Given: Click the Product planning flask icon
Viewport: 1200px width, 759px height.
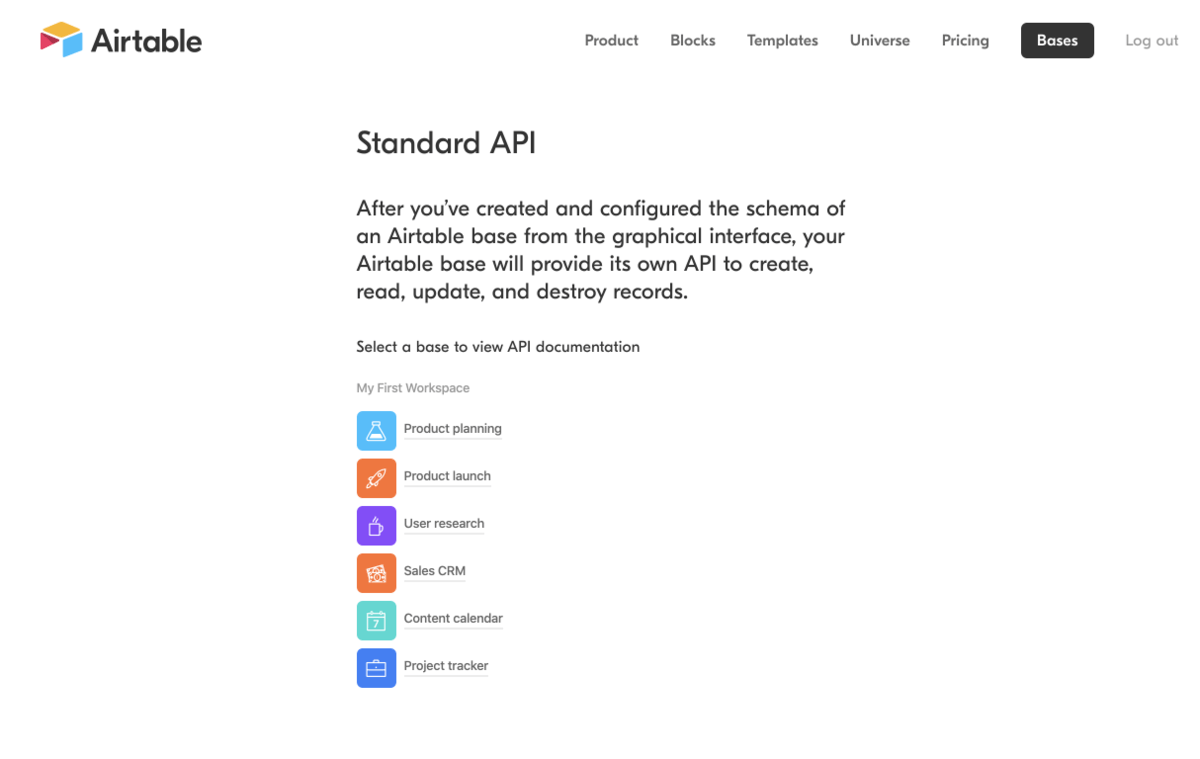Looking at the screenshot, I should pyautogui.click(x=376, y=431).
